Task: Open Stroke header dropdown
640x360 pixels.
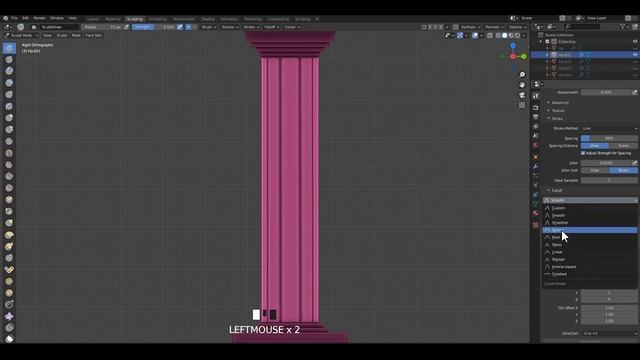Action: (251, 27)
